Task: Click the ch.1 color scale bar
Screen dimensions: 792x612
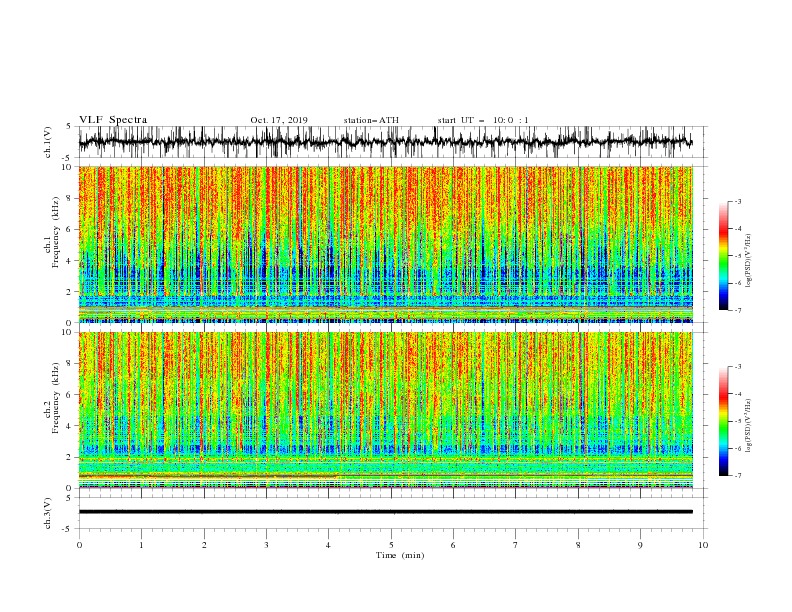Action: (x=723, y=256)
